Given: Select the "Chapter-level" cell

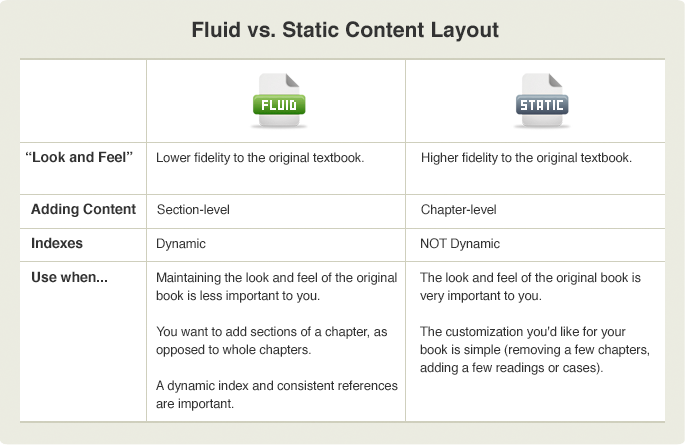Looking at the screenshot, I should [x=459, y=210].
